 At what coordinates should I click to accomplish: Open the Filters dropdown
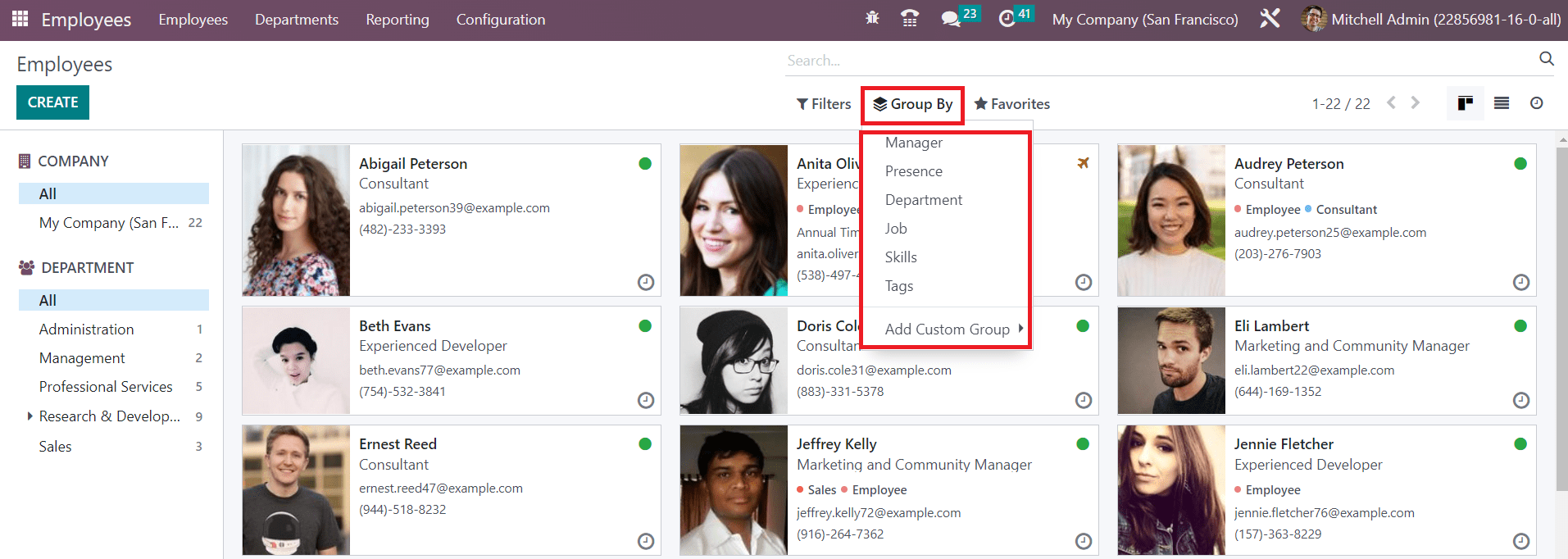pos(824,104)
